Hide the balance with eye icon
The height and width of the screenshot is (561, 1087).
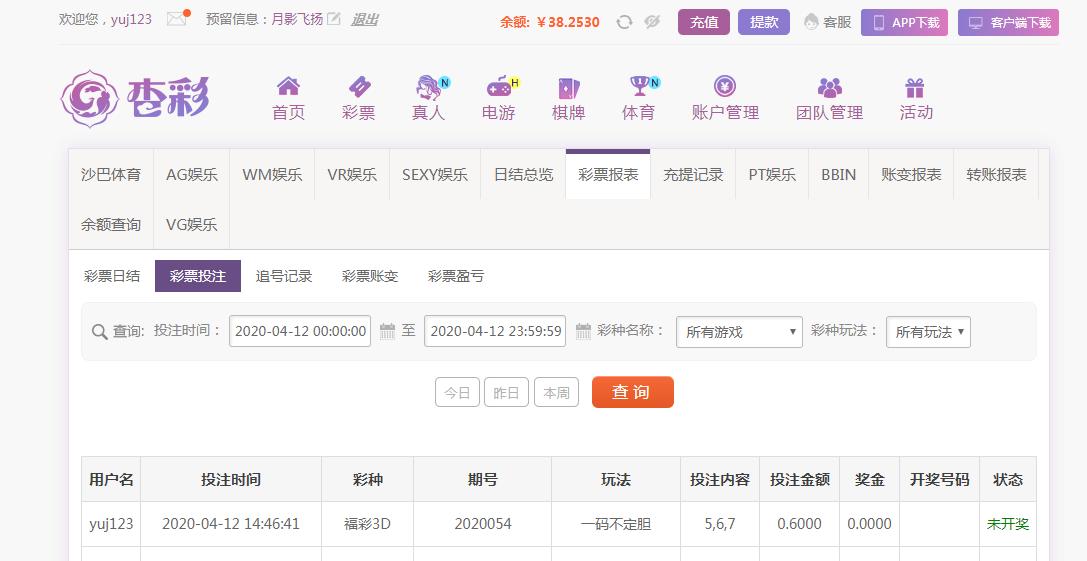652,22
